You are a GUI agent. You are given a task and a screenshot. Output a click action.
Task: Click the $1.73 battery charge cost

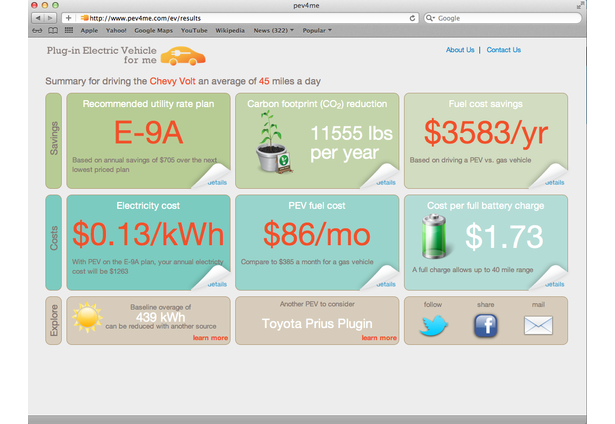(504, 237)
